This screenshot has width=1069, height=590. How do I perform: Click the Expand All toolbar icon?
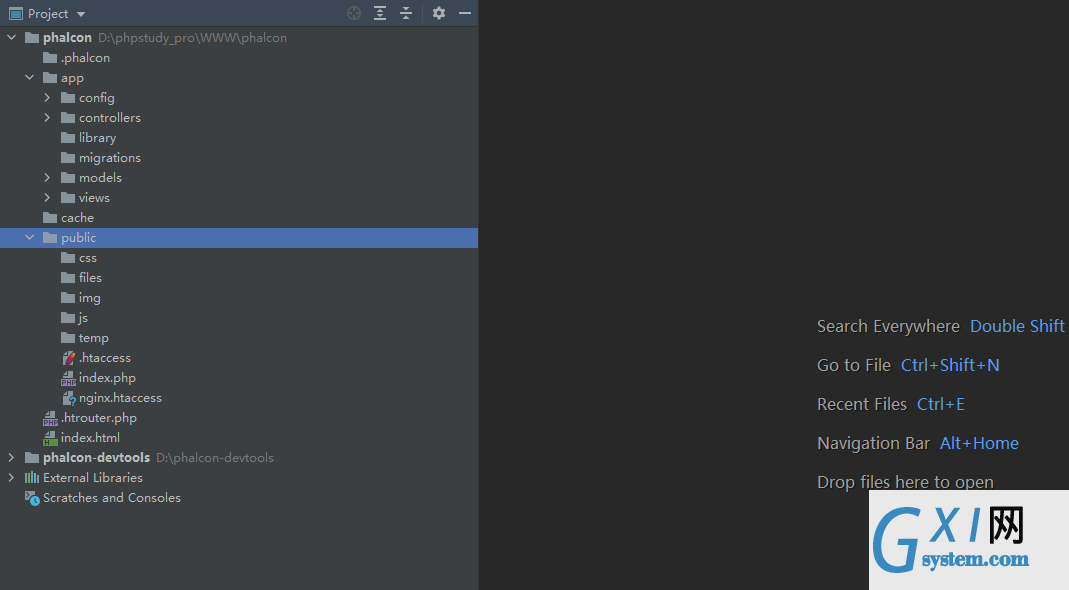(380, 13)
